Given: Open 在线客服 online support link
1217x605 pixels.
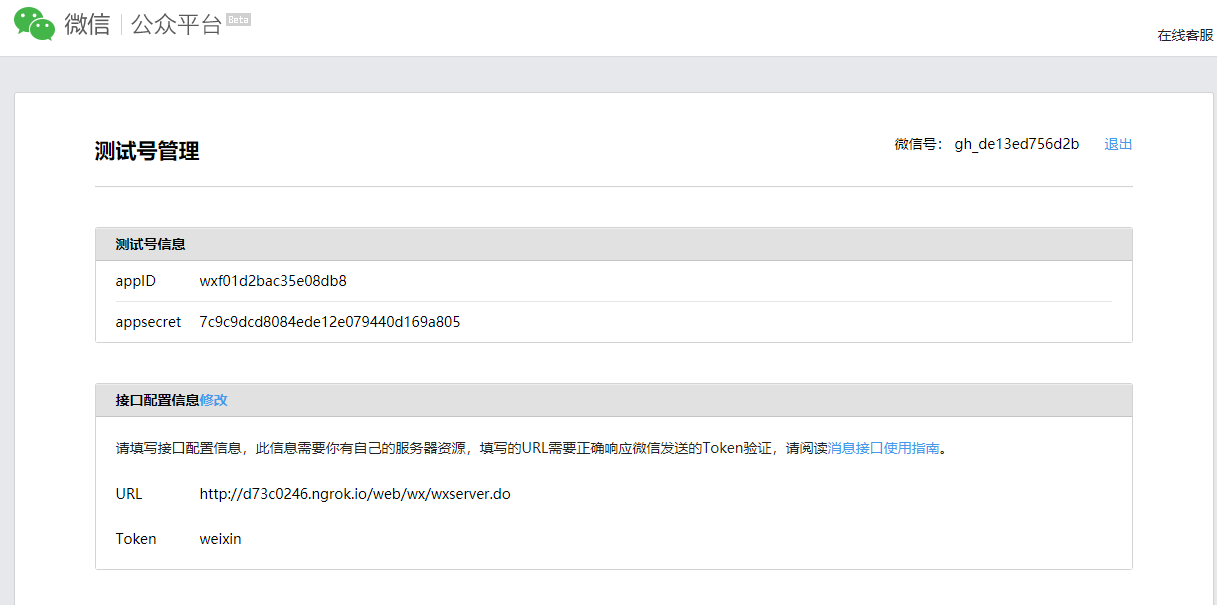Looking at the screenshot, I should (x=1185, y=35).
